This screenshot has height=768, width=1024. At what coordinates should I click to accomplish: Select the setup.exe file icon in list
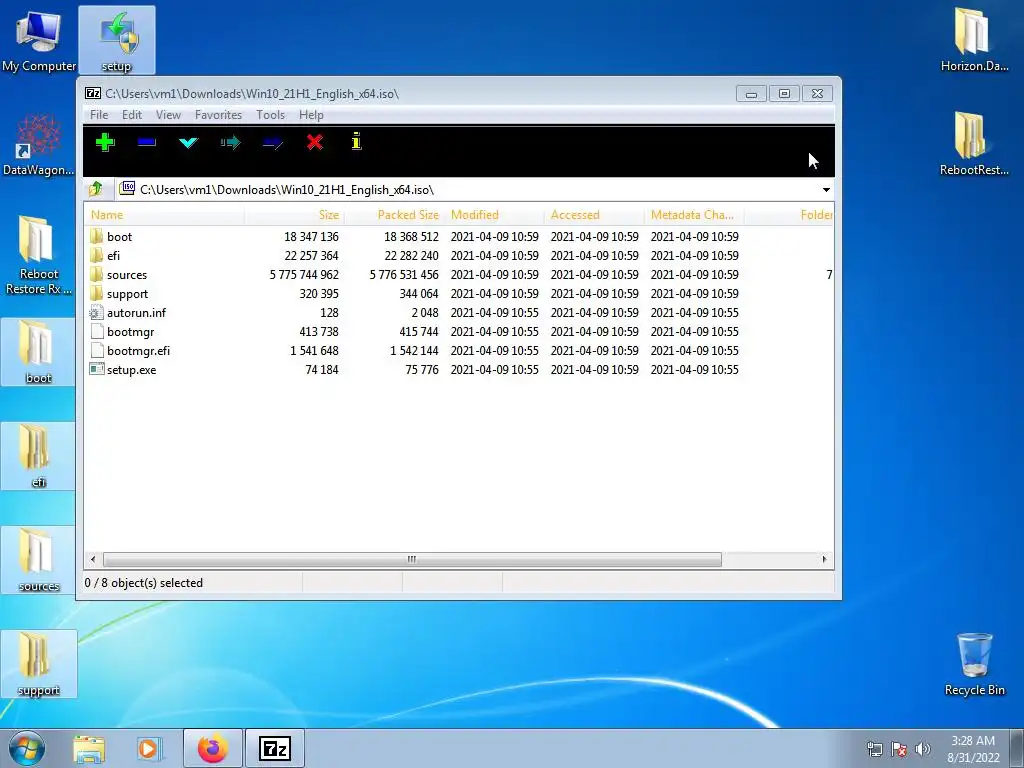(97, 370)
